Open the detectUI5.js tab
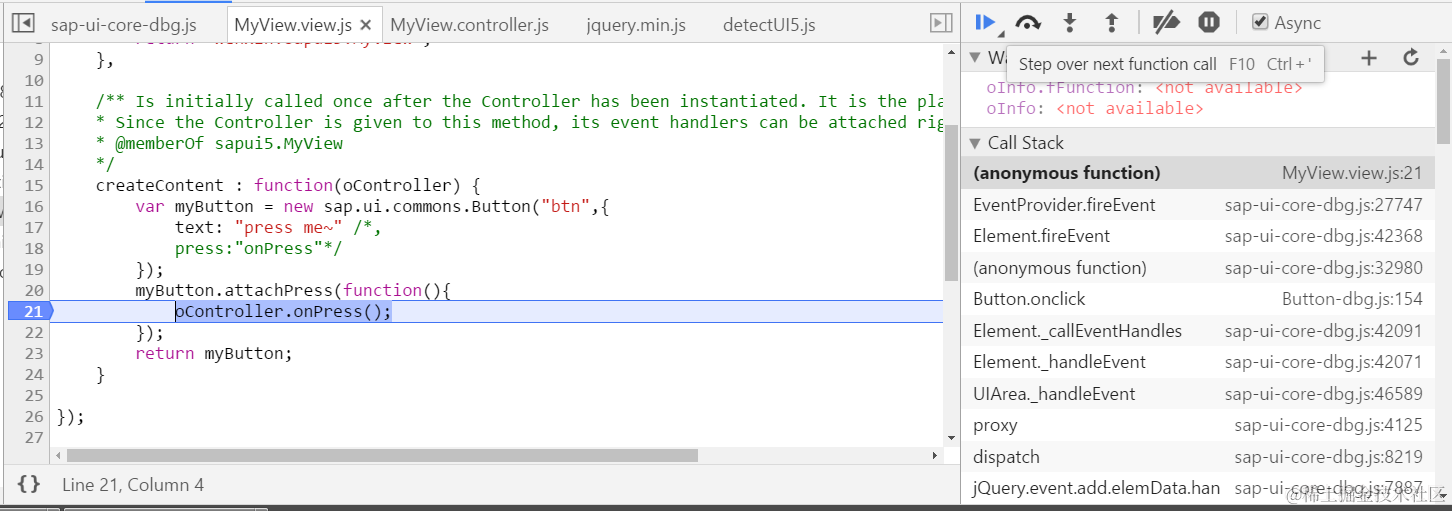This screenshot has width=1452, height=511. [769, 25]
